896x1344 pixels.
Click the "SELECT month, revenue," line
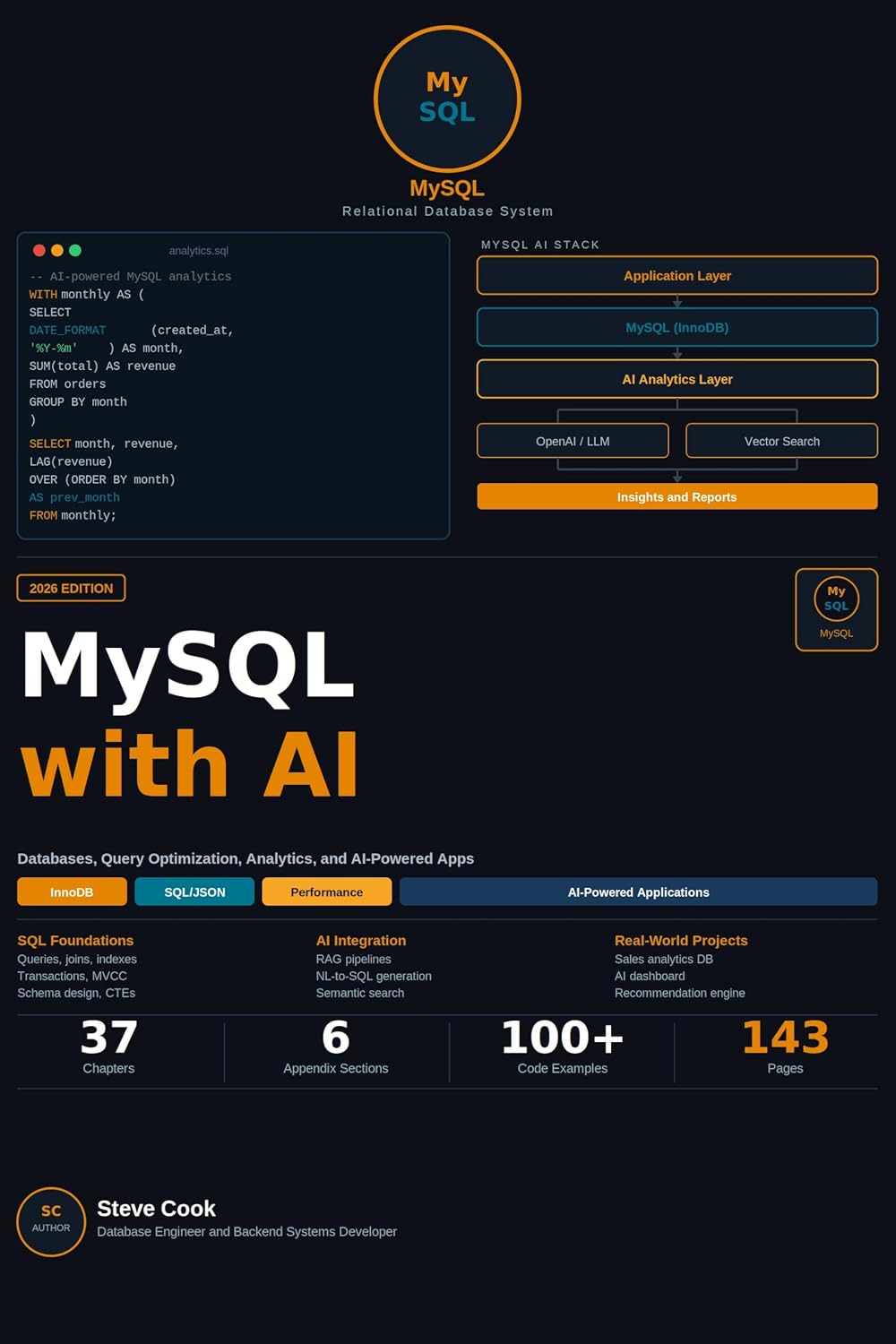pos(104,444)
